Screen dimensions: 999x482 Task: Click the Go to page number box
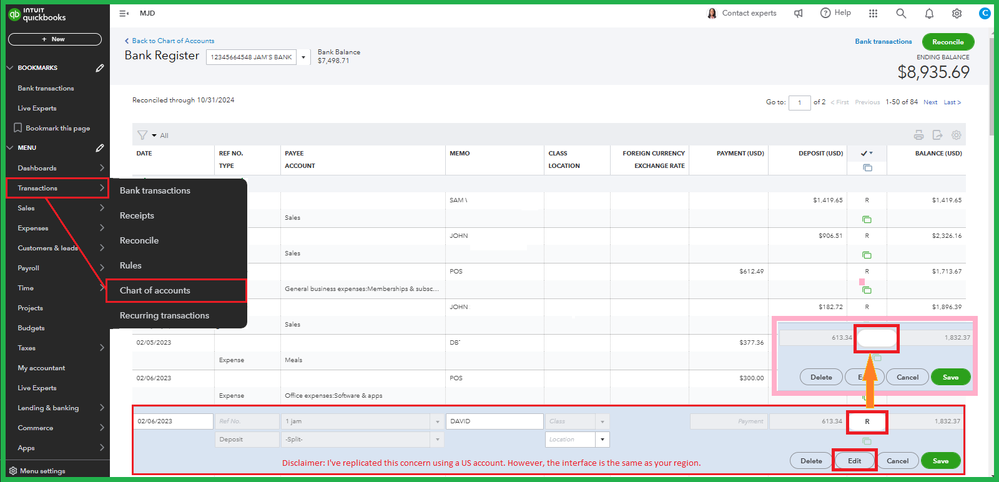(800, 103)
